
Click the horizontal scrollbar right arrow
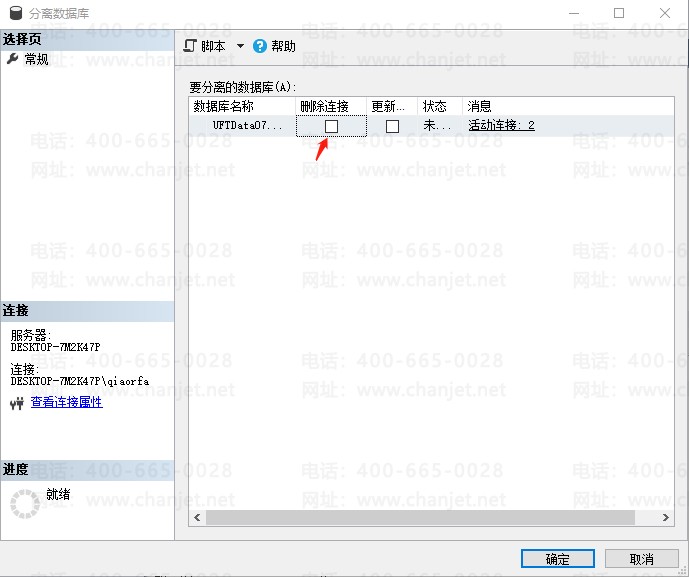[664, 517]
